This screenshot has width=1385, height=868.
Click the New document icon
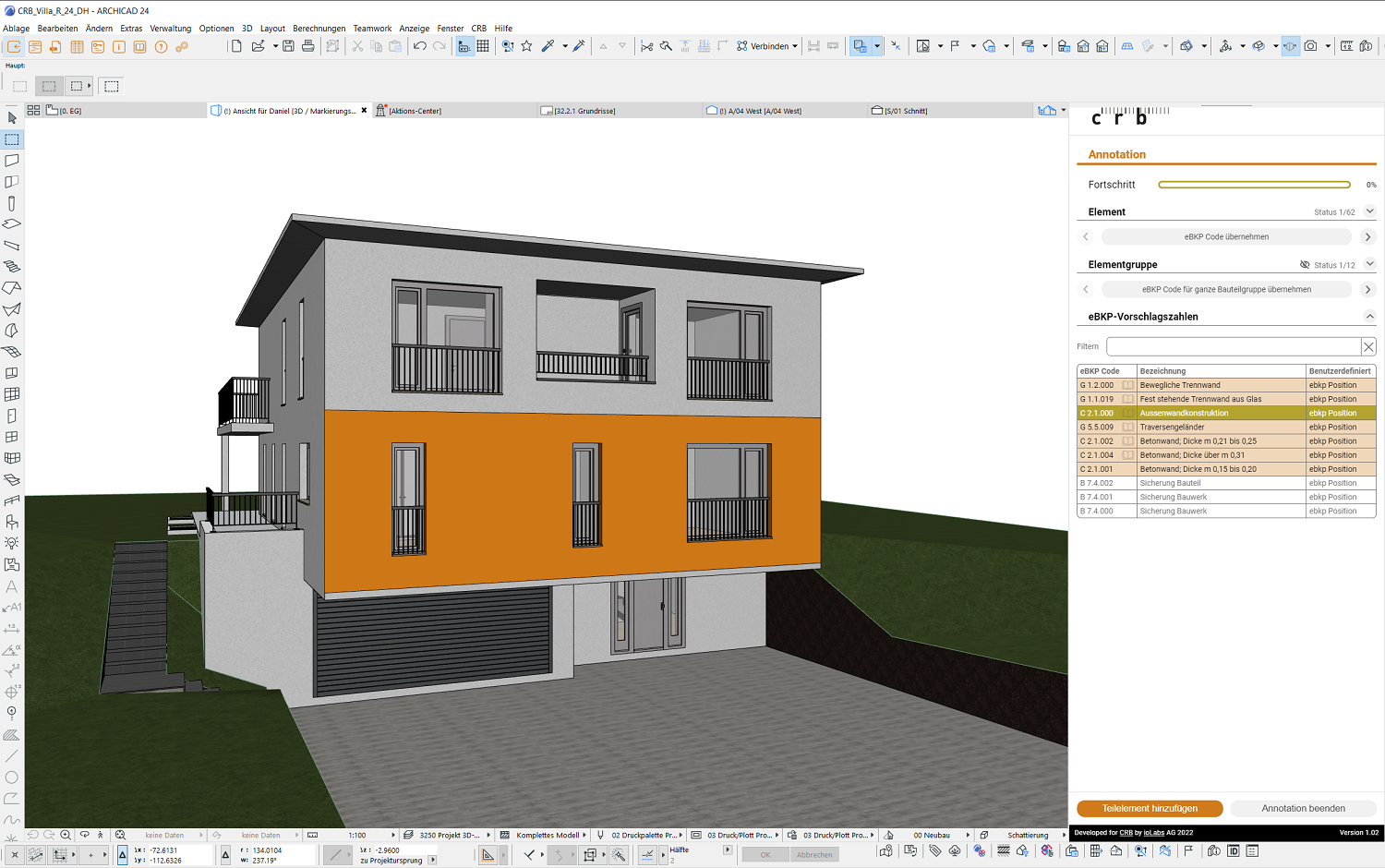[x=236, y=46]
